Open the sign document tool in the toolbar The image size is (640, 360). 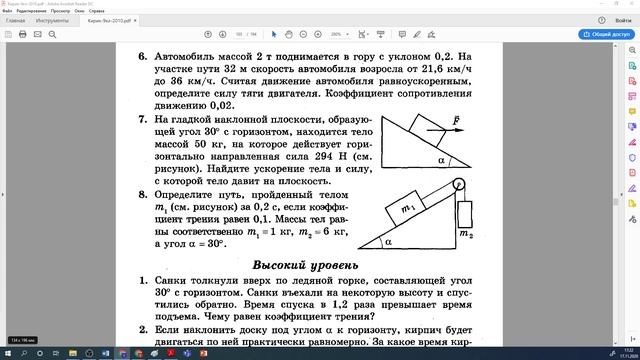431,35
